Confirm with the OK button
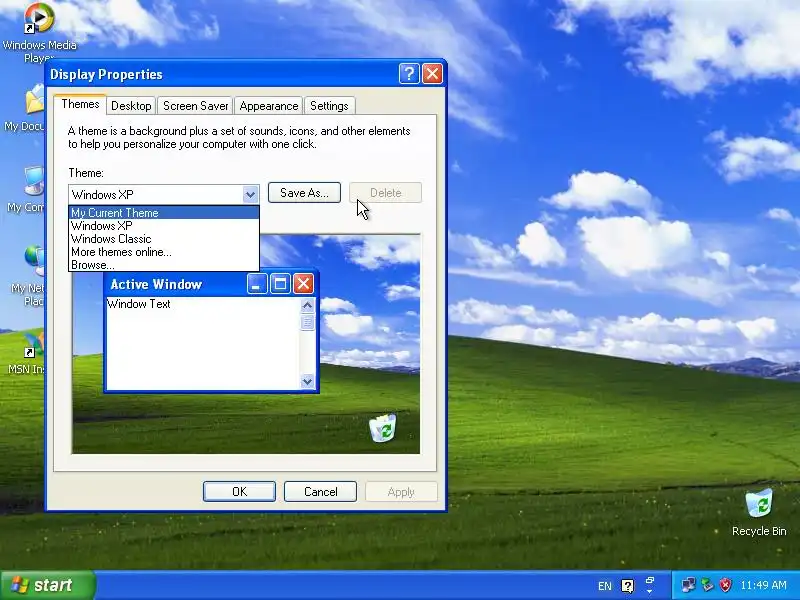Image resolution: width=800 pixels, height=600 pixels. click(239, 491)
